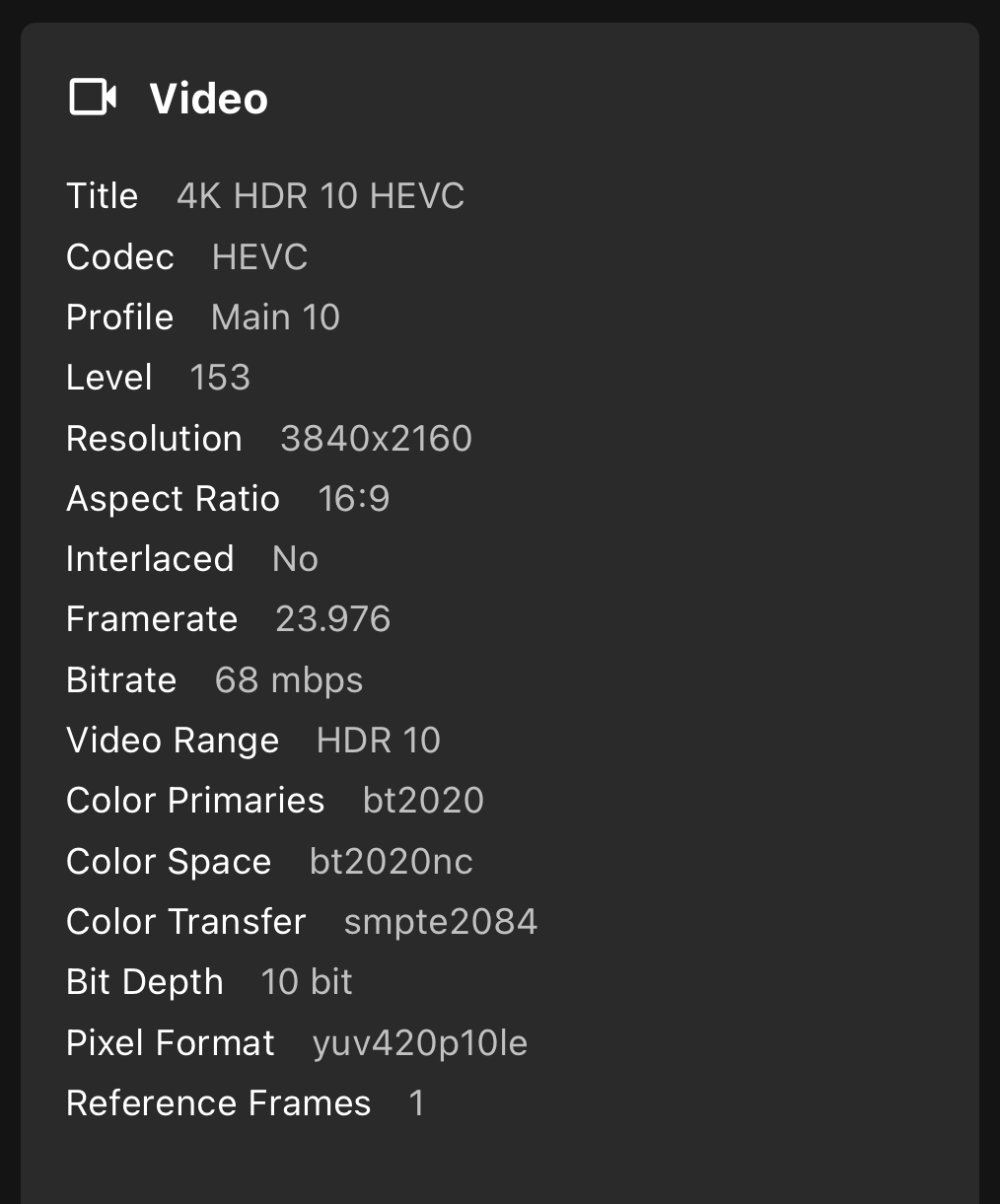
Task: Click the "Color Primaries" field label
Action: click(195, 801)
